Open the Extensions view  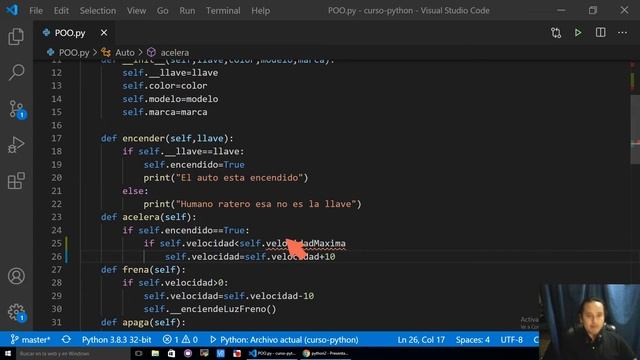click(x=16, y=180)
